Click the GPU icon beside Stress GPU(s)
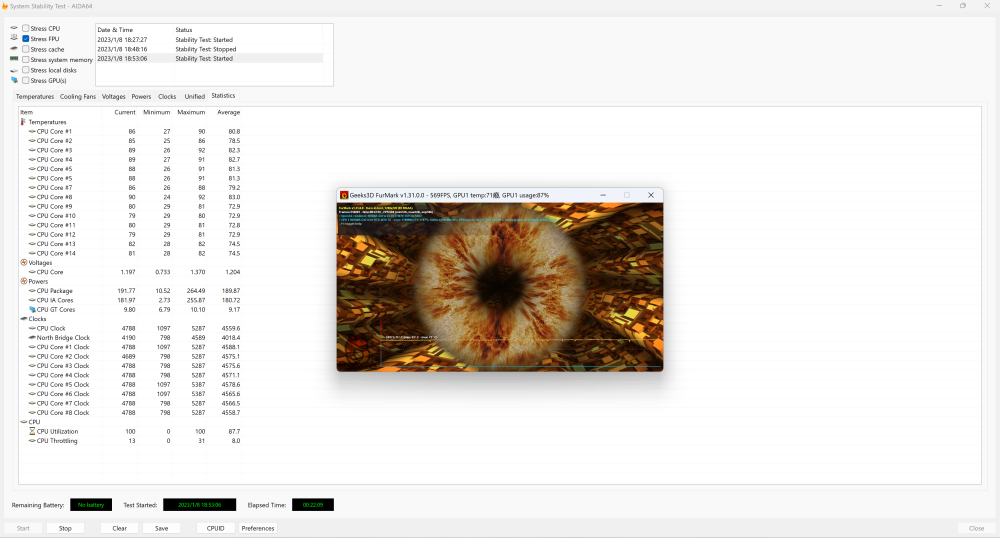The height and width of the screenshot is (538, 1000). tap(14, 80)
